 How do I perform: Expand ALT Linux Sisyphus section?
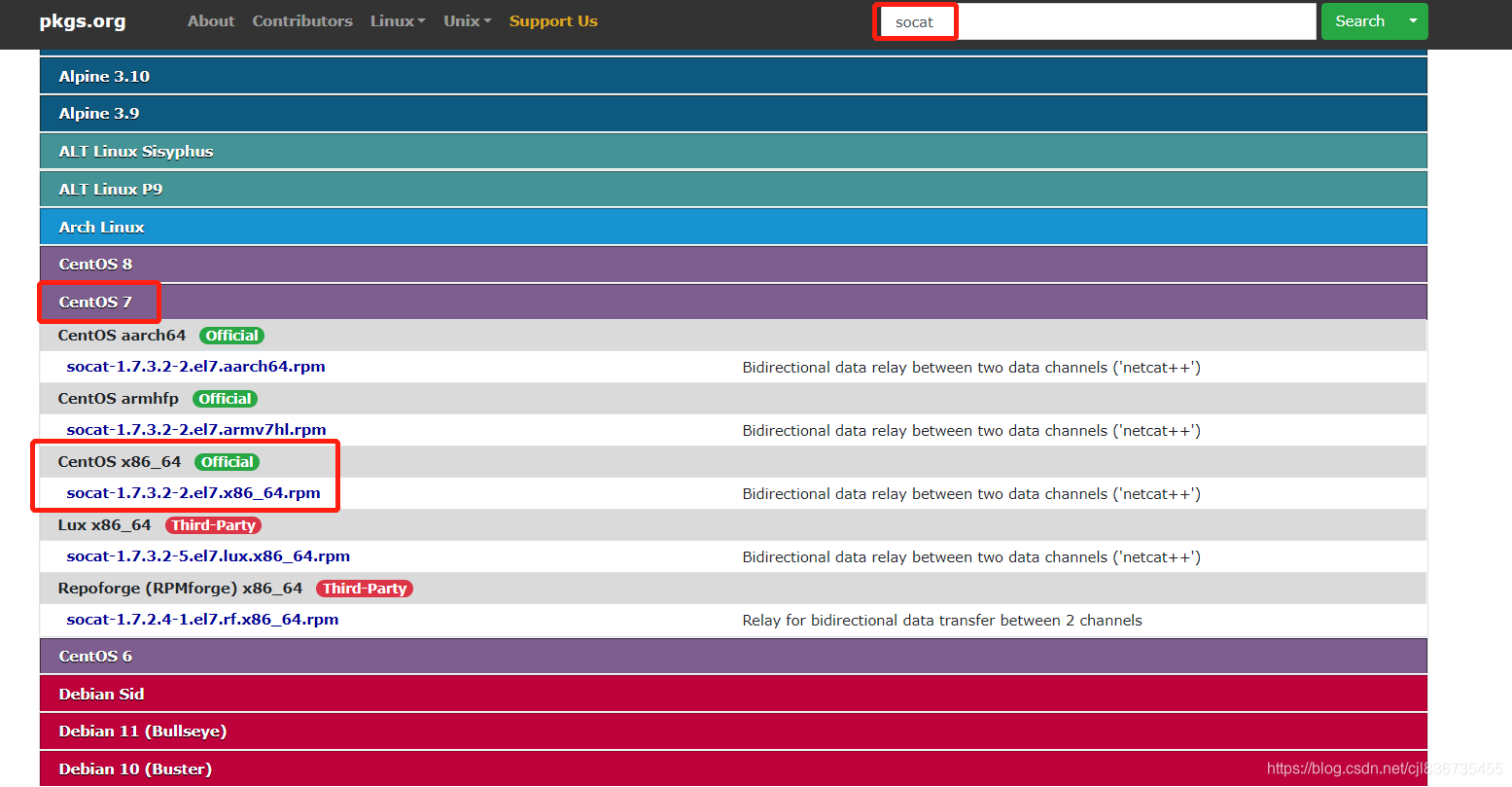pos(733,152)
